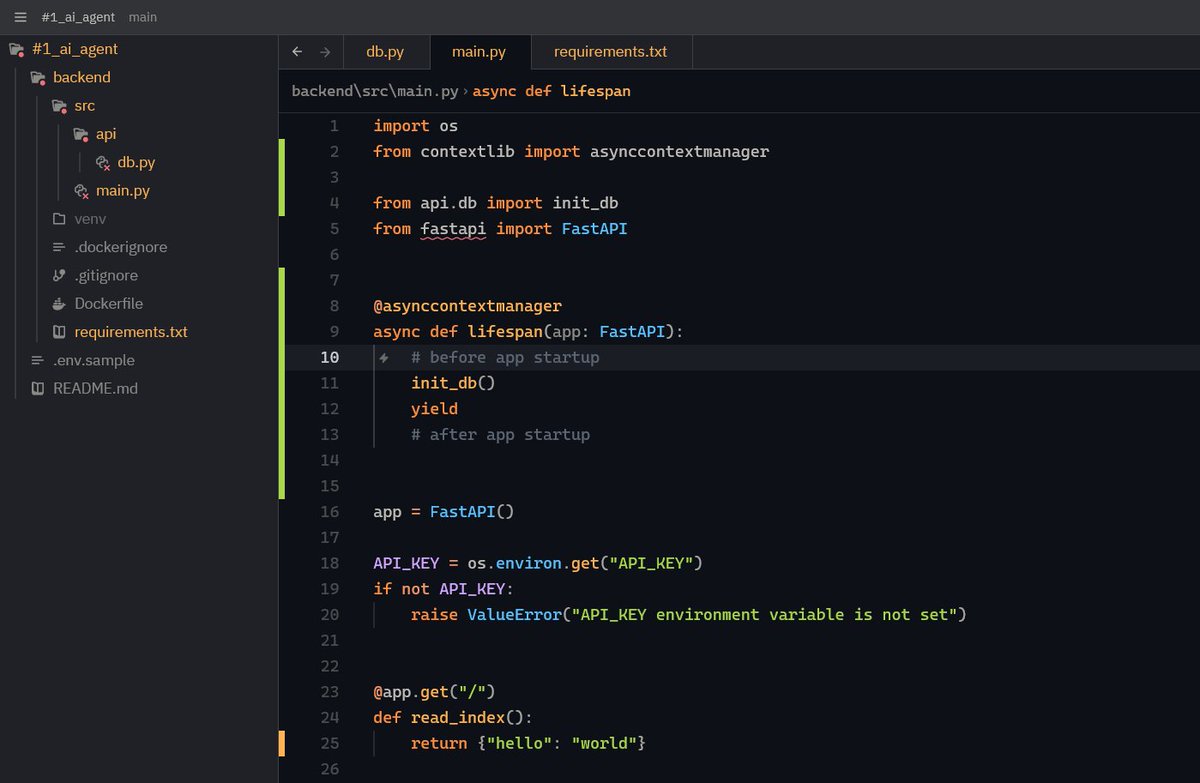Click the #1_ai_agent project title

[78, 17]
